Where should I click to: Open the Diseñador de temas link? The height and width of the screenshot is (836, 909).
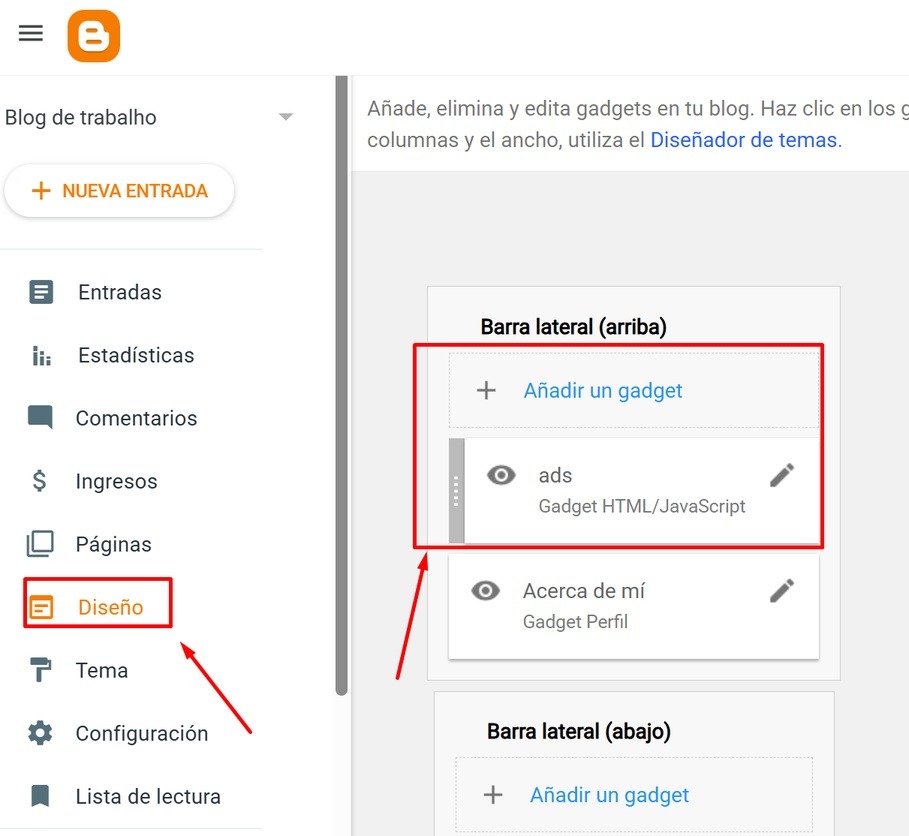coord(744,140)
